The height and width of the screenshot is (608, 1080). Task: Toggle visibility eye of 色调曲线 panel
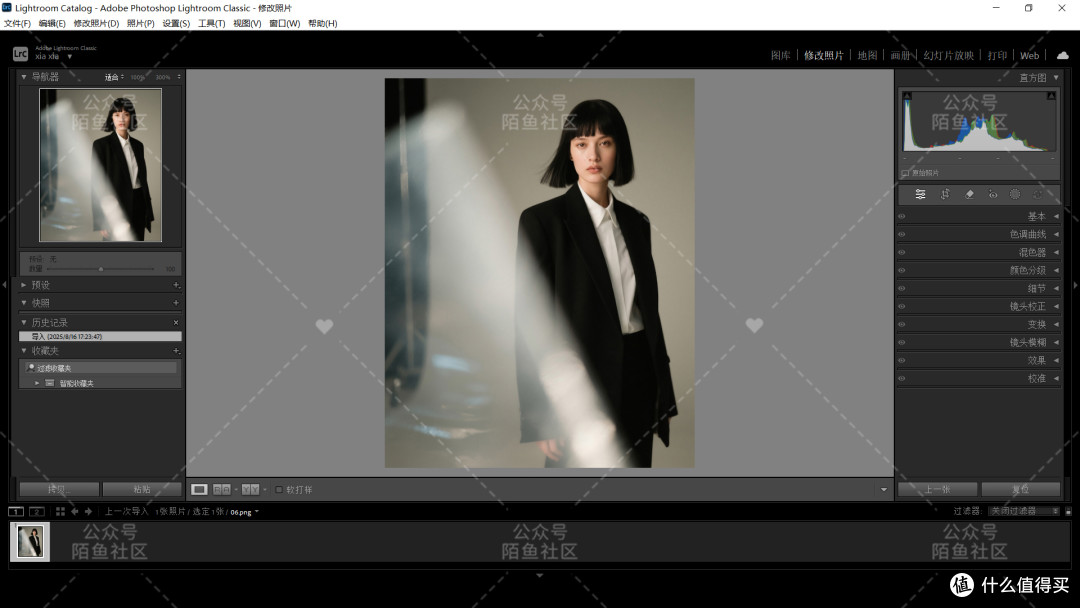coord(902,234)
